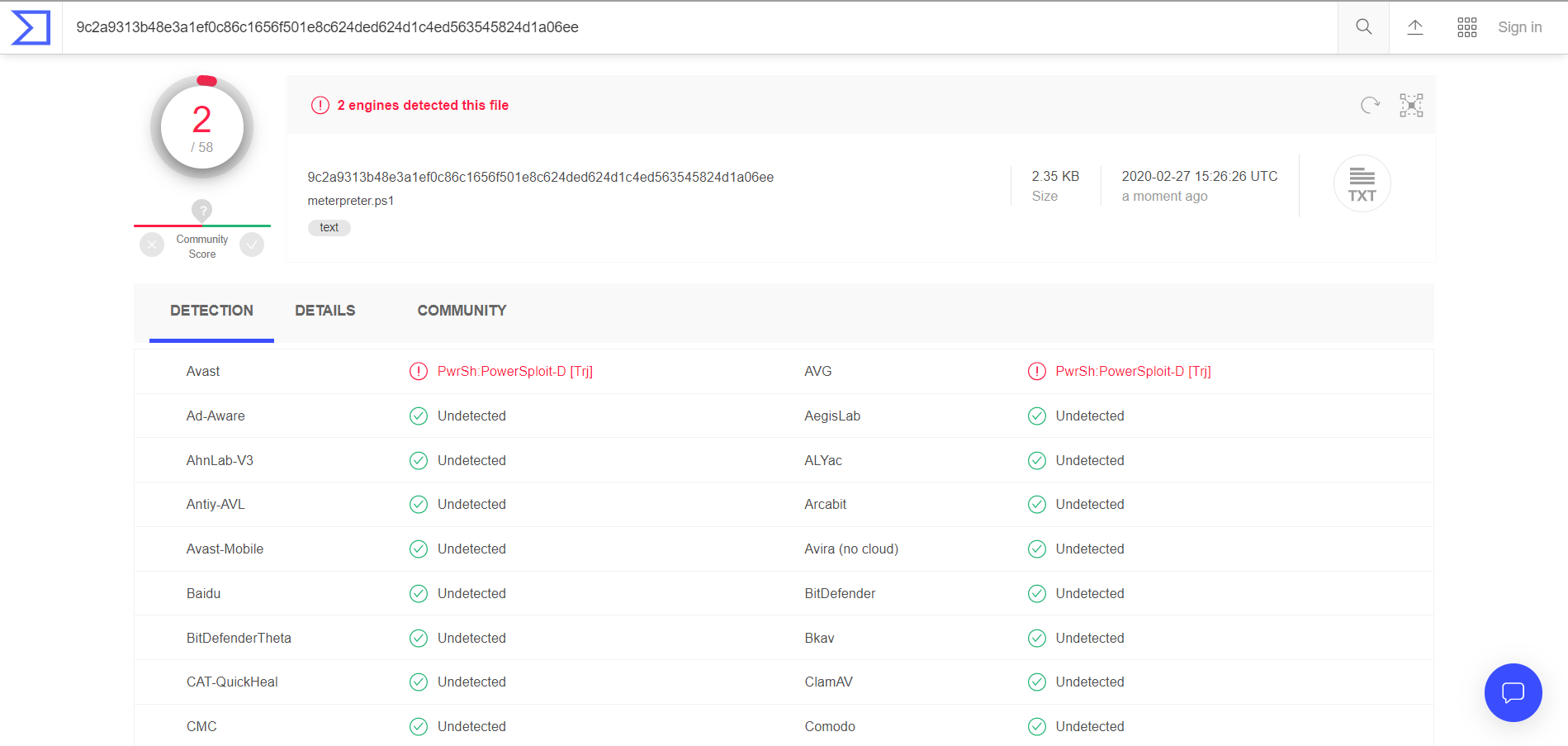This screenshot has width=1568, height=746.
Task: Select the file hash in summary card
Action: click(x=540, y=177)
